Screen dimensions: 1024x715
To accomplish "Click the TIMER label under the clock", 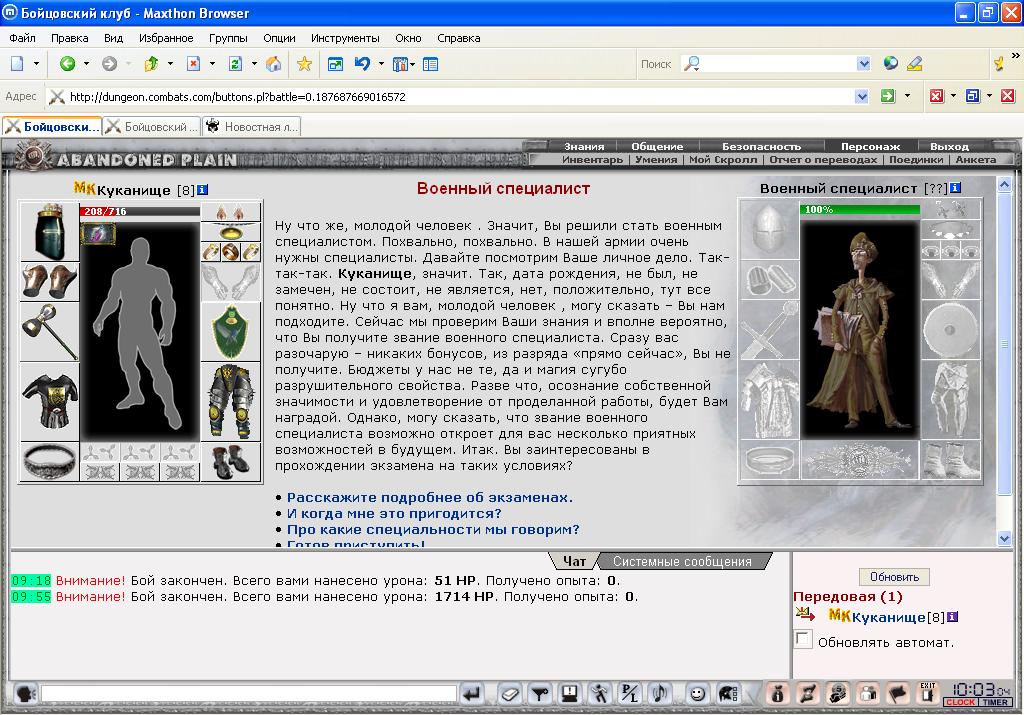I will (x=995, y=702).
